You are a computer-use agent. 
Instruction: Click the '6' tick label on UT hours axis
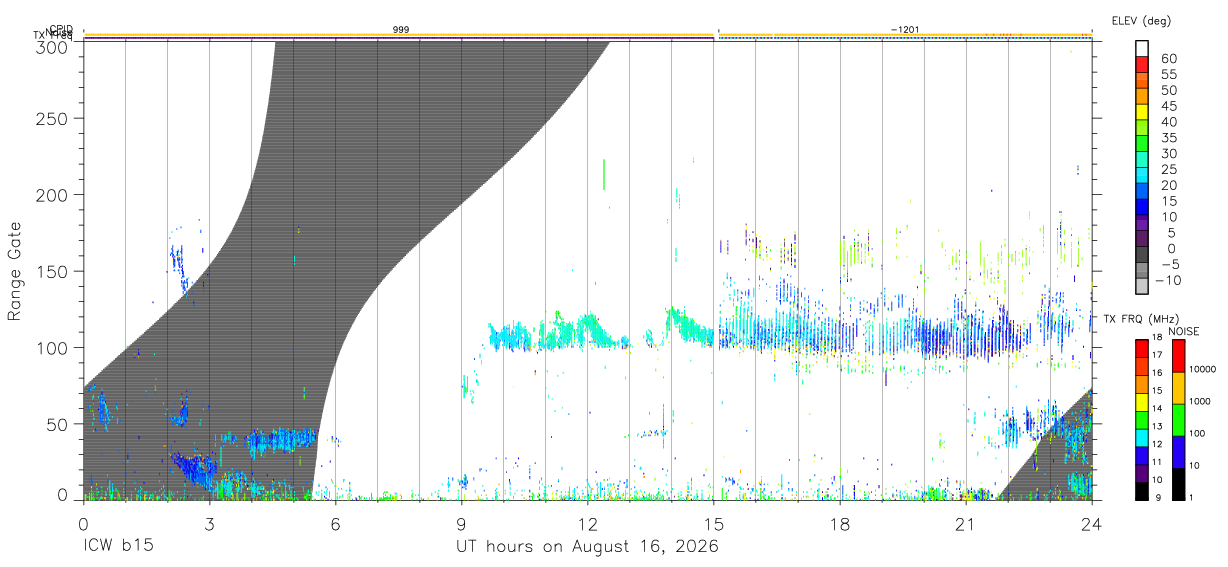click(x=335, y=524)
